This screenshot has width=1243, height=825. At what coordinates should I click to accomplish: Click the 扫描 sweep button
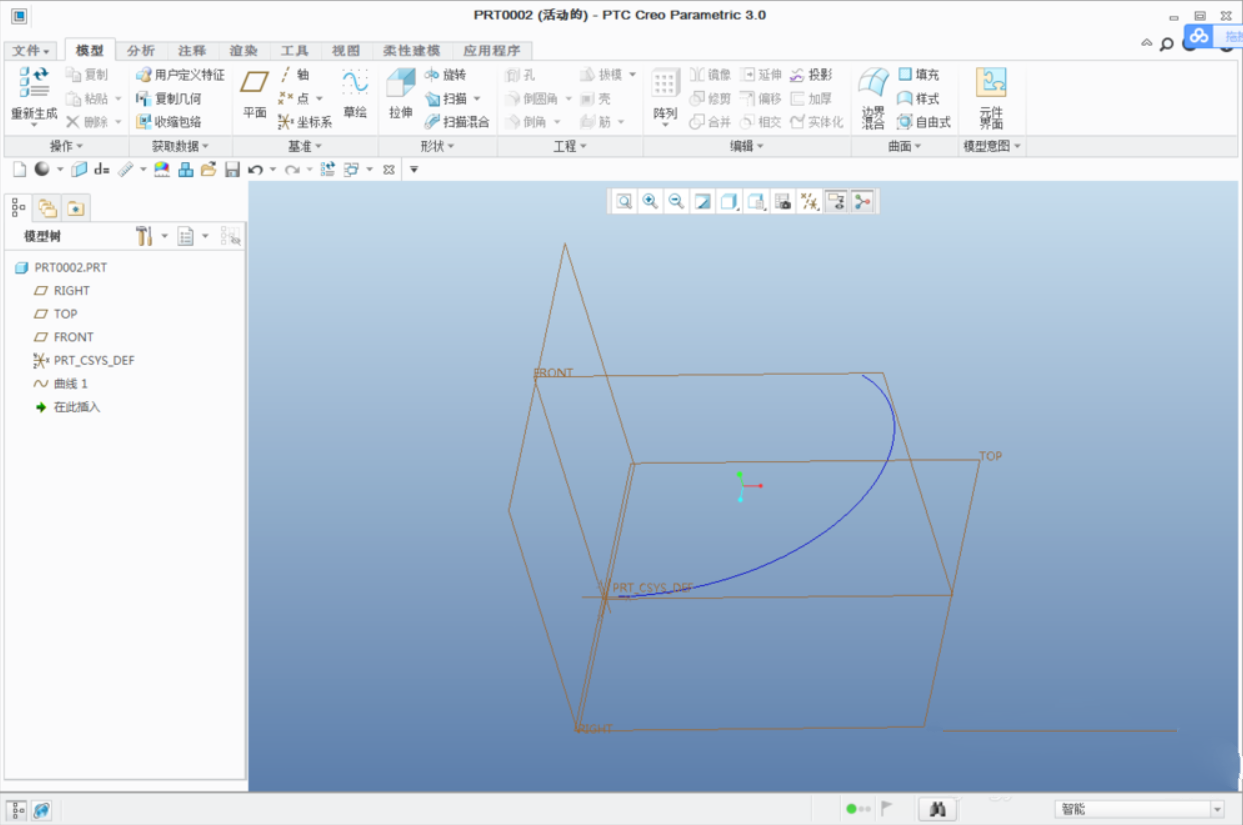click(446, 99)
